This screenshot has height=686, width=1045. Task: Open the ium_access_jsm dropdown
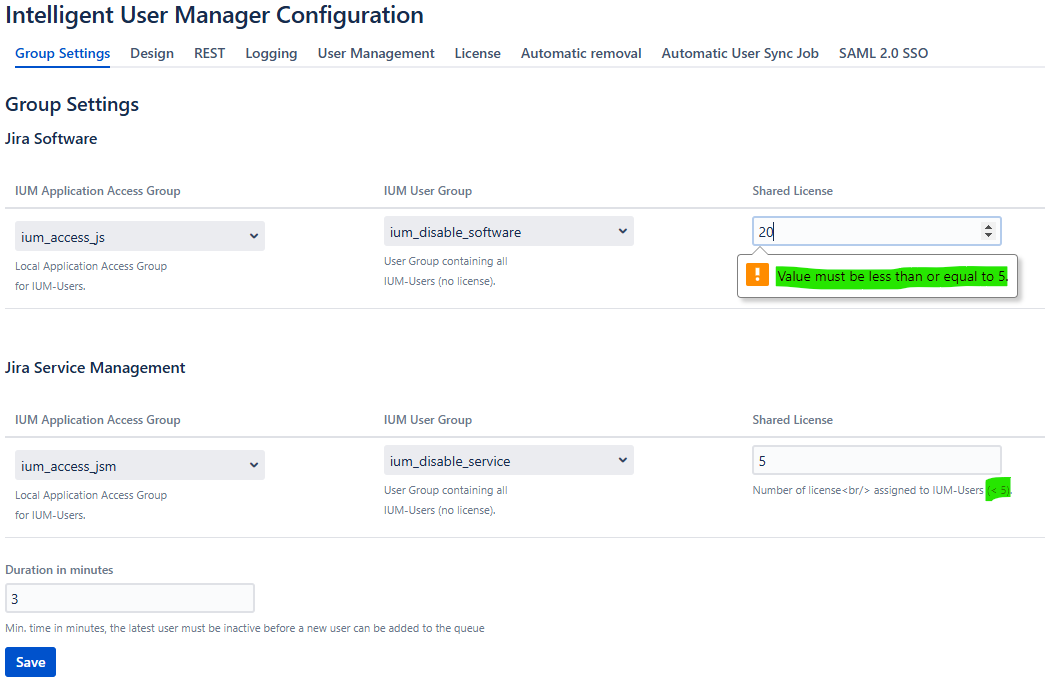(140, 466)
